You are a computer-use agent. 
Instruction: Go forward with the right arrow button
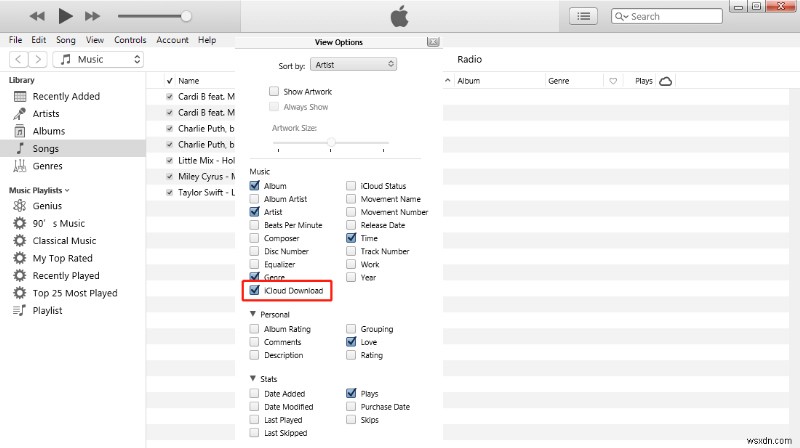(38, 59)
